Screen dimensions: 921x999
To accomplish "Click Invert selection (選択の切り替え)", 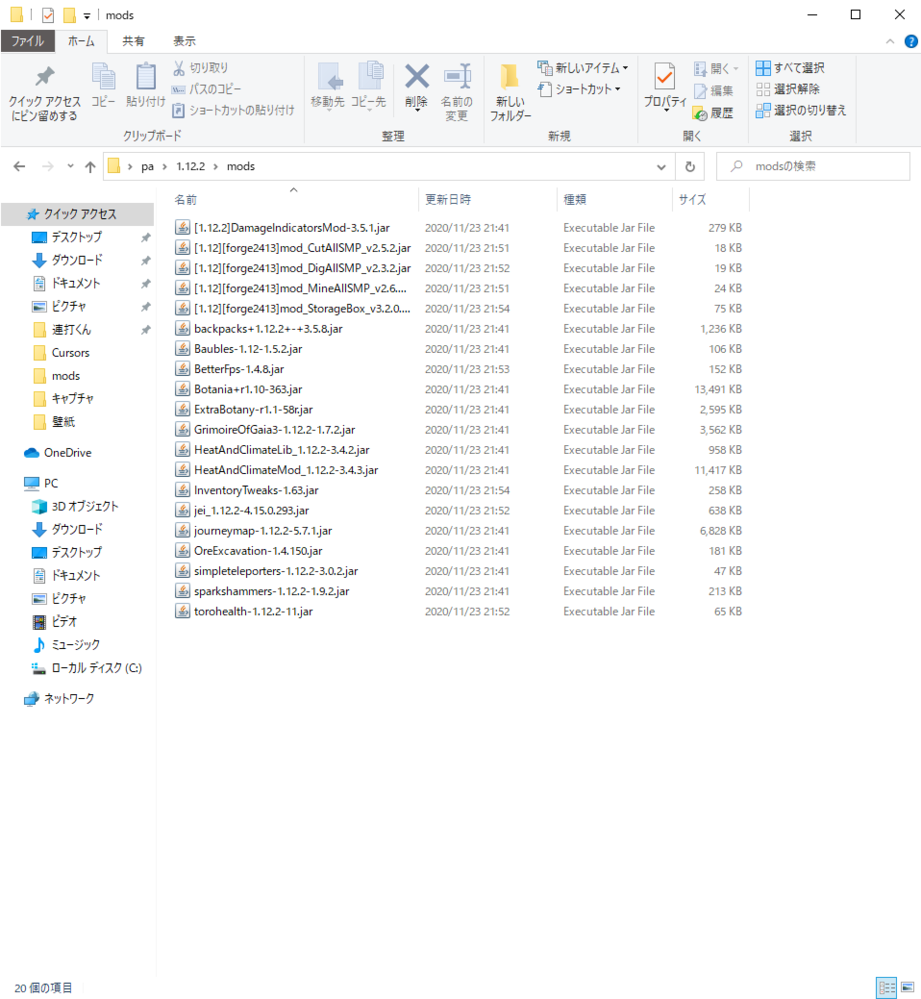I will (801, 110).
